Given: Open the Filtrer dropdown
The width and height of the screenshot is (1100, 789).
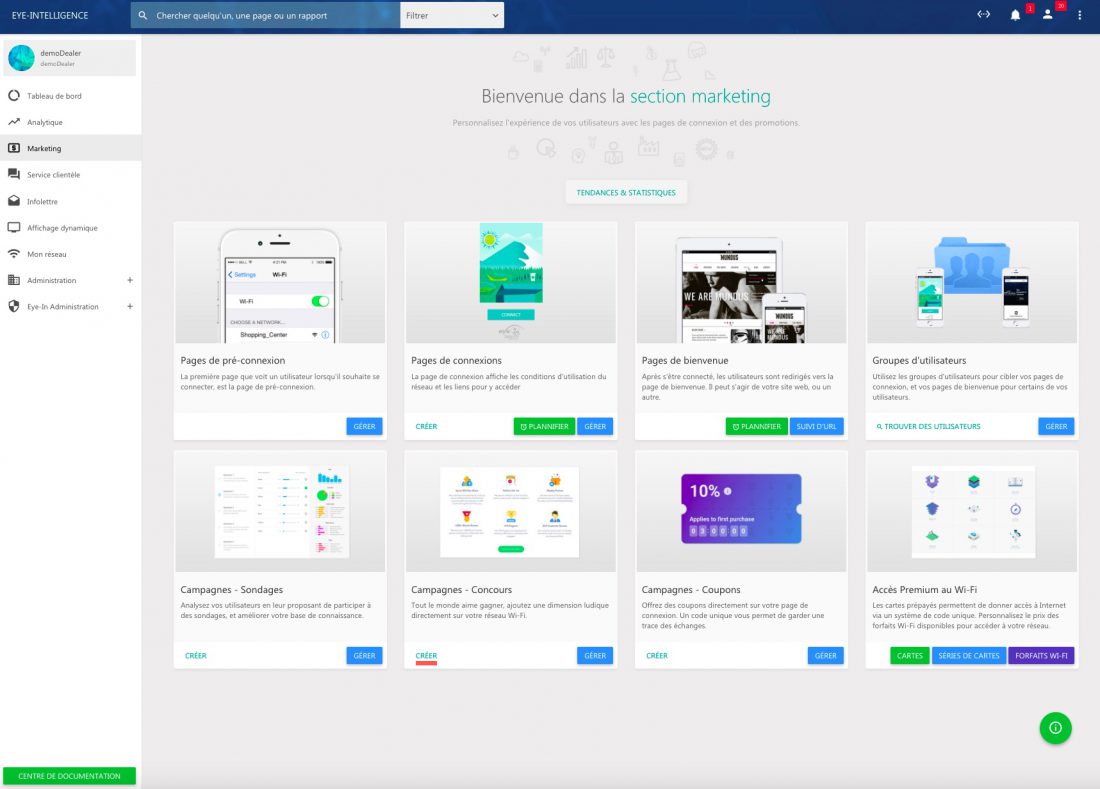Looking at the screenshot, I should 452,16.
